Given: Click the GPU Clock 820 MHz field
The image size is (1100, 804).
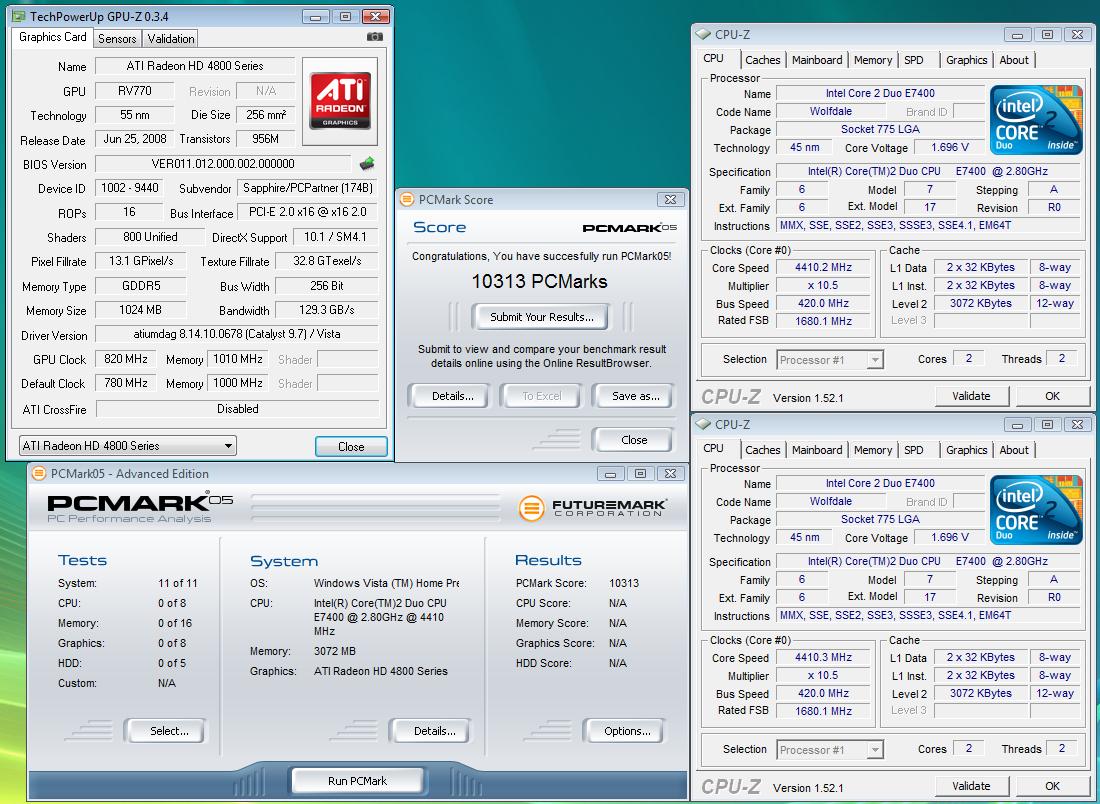Looking at the screenshot, I should pyautogui.click(x=125, y=359).
